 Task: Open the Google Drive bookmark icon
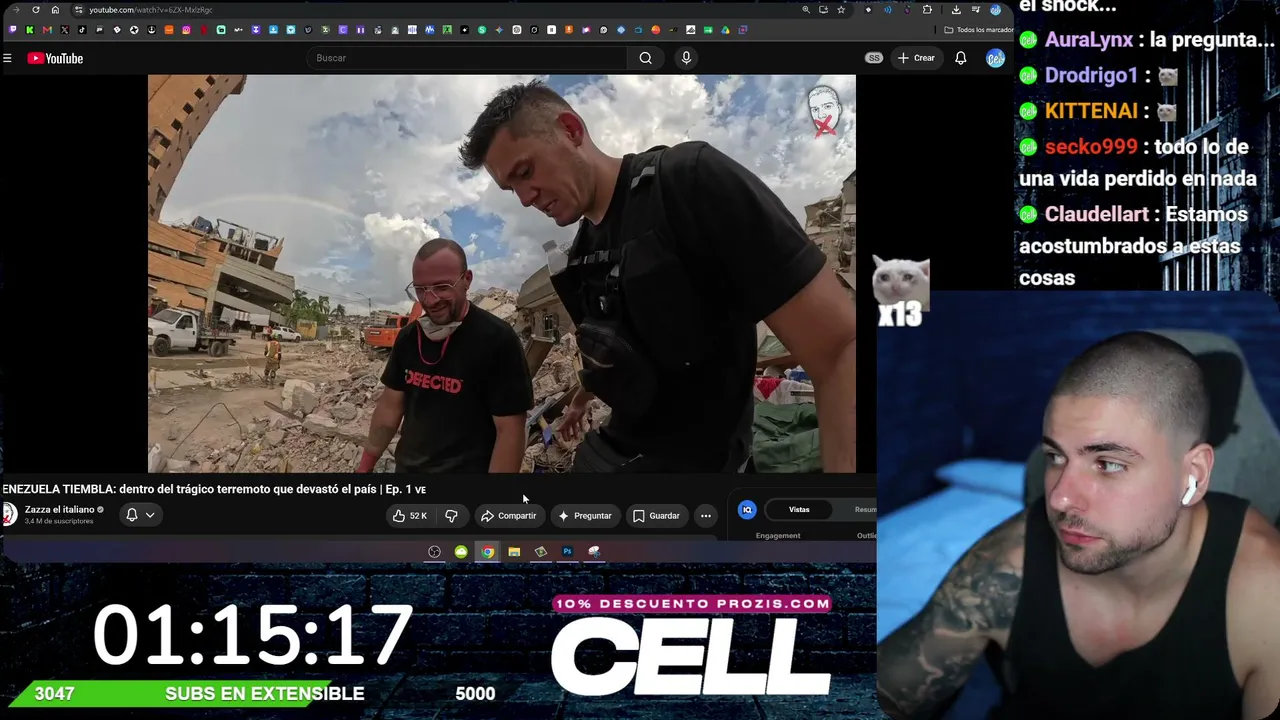click(725, 30)
